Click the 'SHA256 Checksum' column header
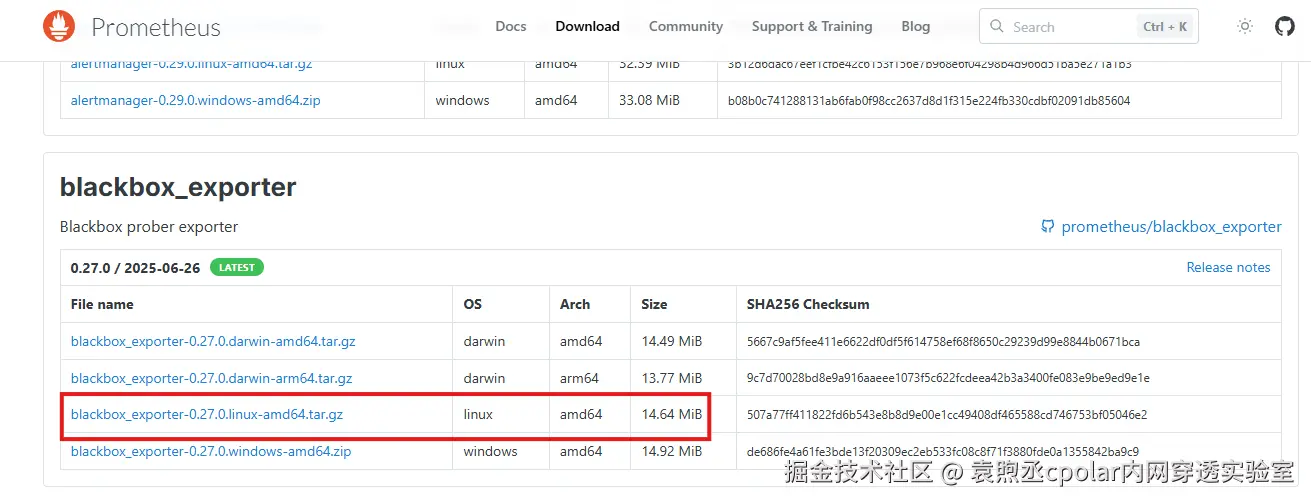The image size is (1311, 503). tap(808, 304)
